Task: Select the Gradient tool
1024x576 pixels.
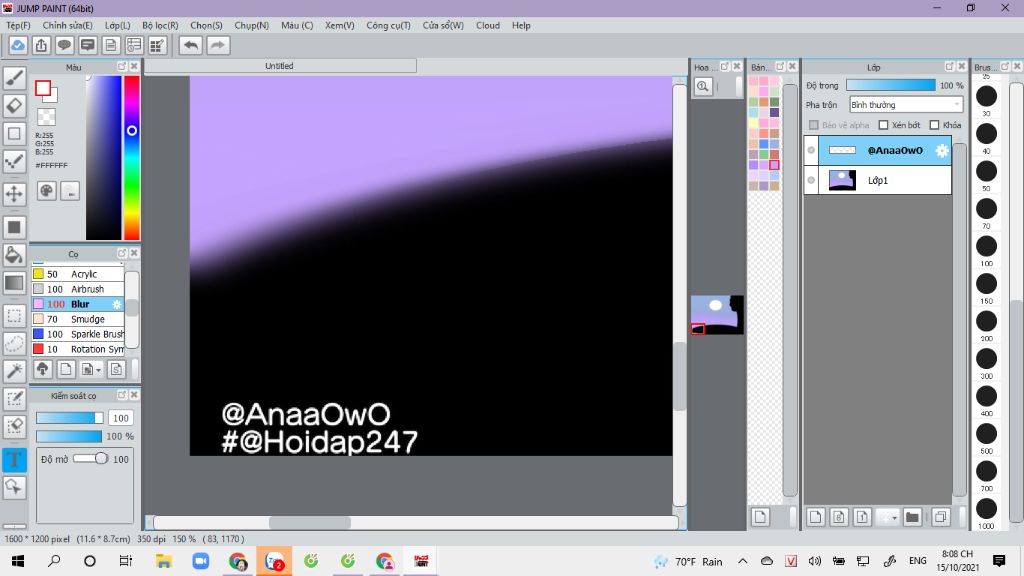Action: click(14, 283)
